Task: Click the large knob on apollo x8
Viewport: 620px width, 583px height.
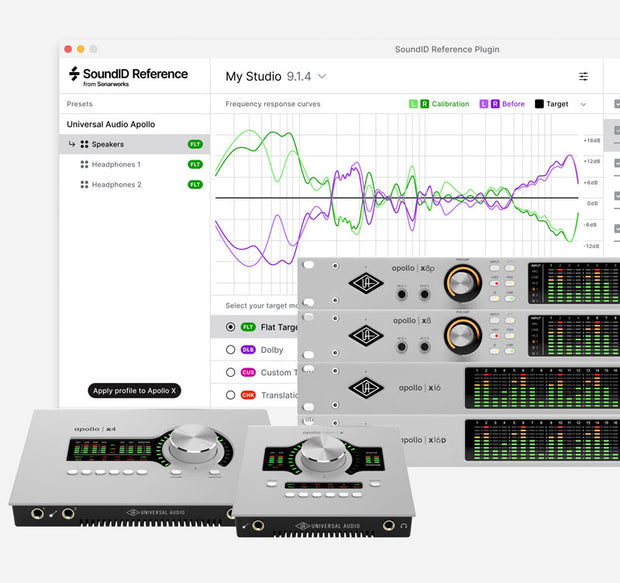Action: [x=463, y=335]
